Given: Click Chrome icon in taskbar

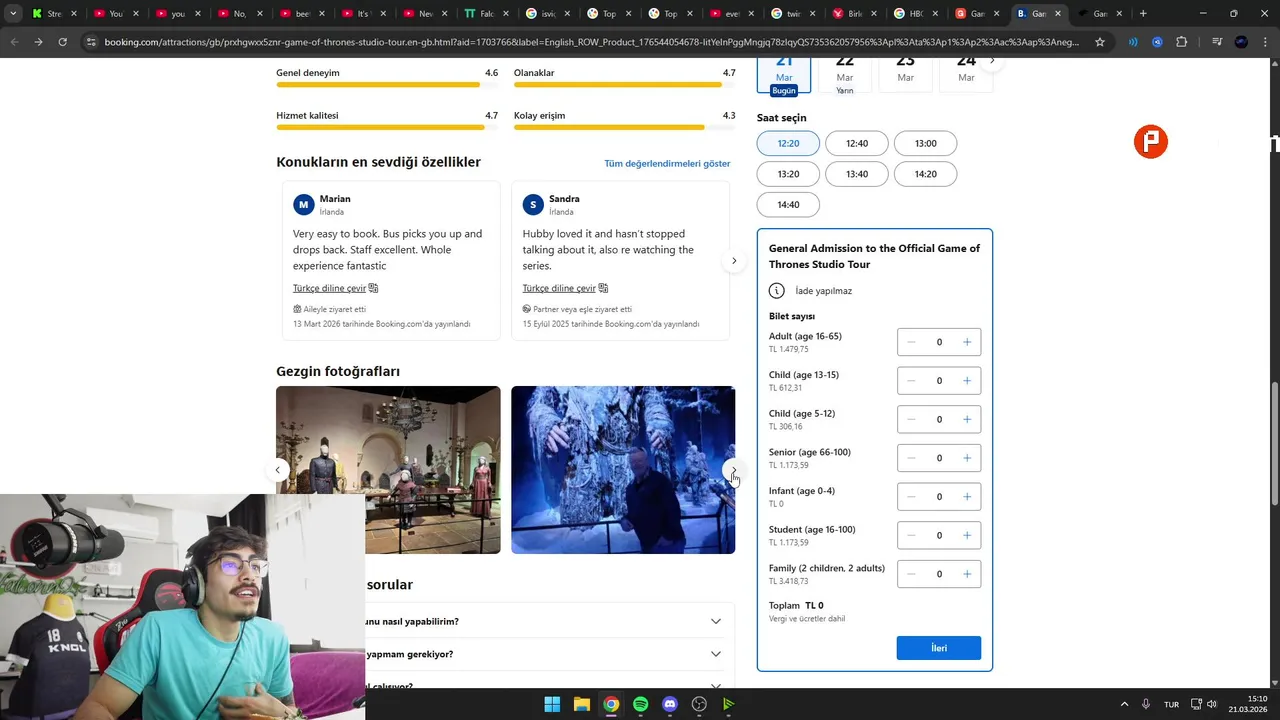Looking at the screenshot, I should tap(611, 704).
